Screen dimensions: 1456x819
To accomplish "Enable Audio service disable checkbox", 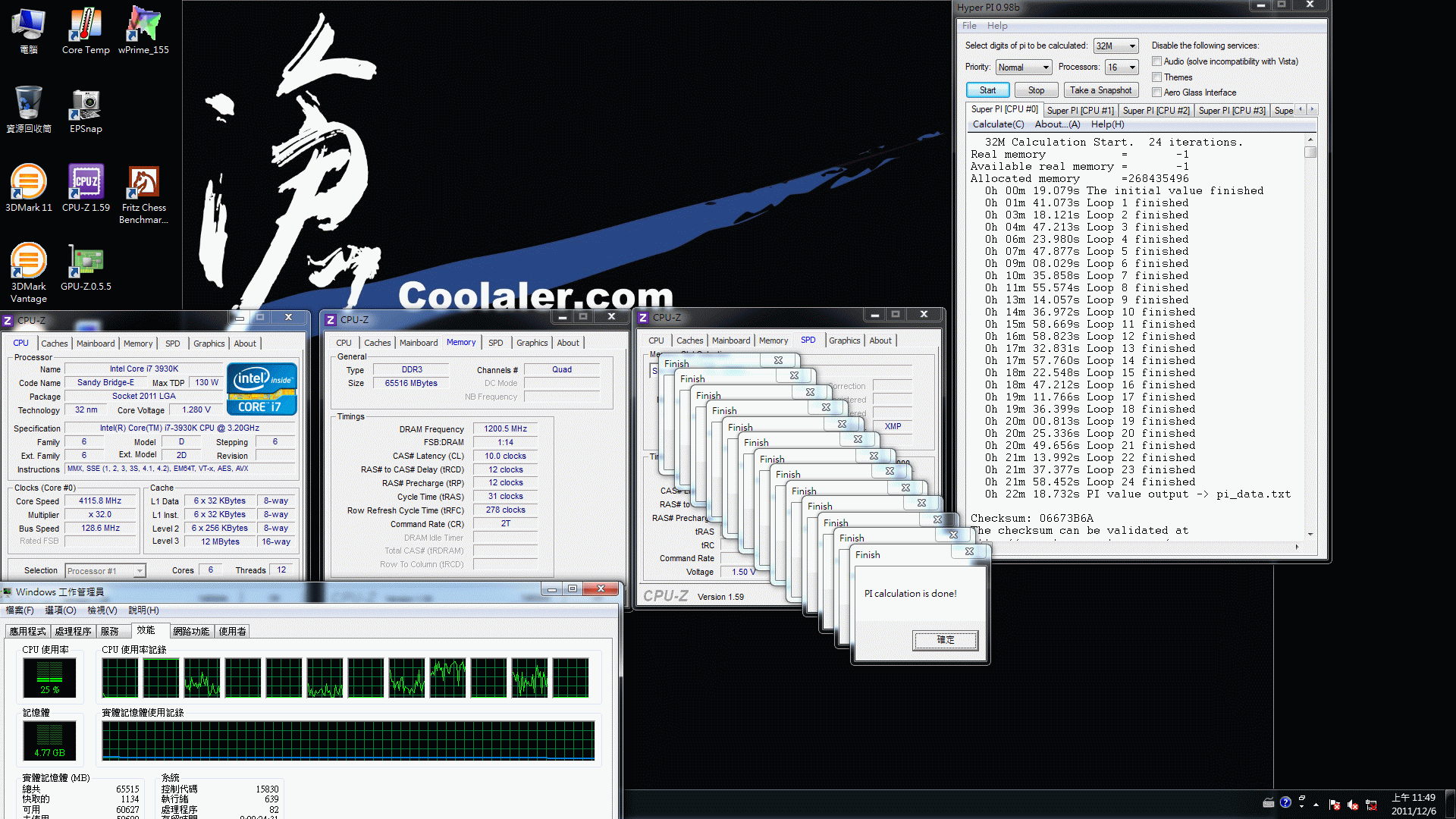I will 1156,61.
